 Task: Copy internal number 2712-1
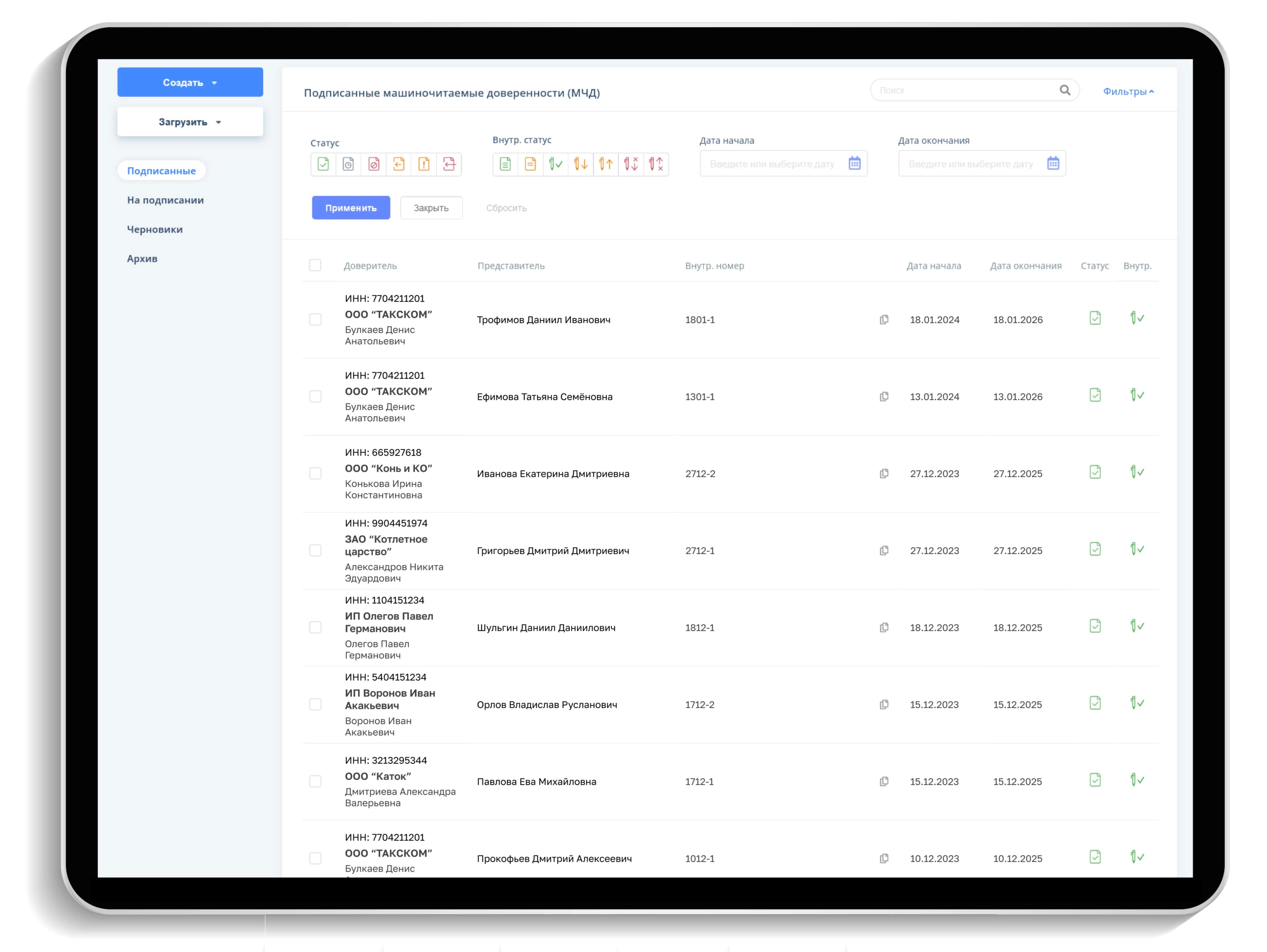tap(884, 550)
